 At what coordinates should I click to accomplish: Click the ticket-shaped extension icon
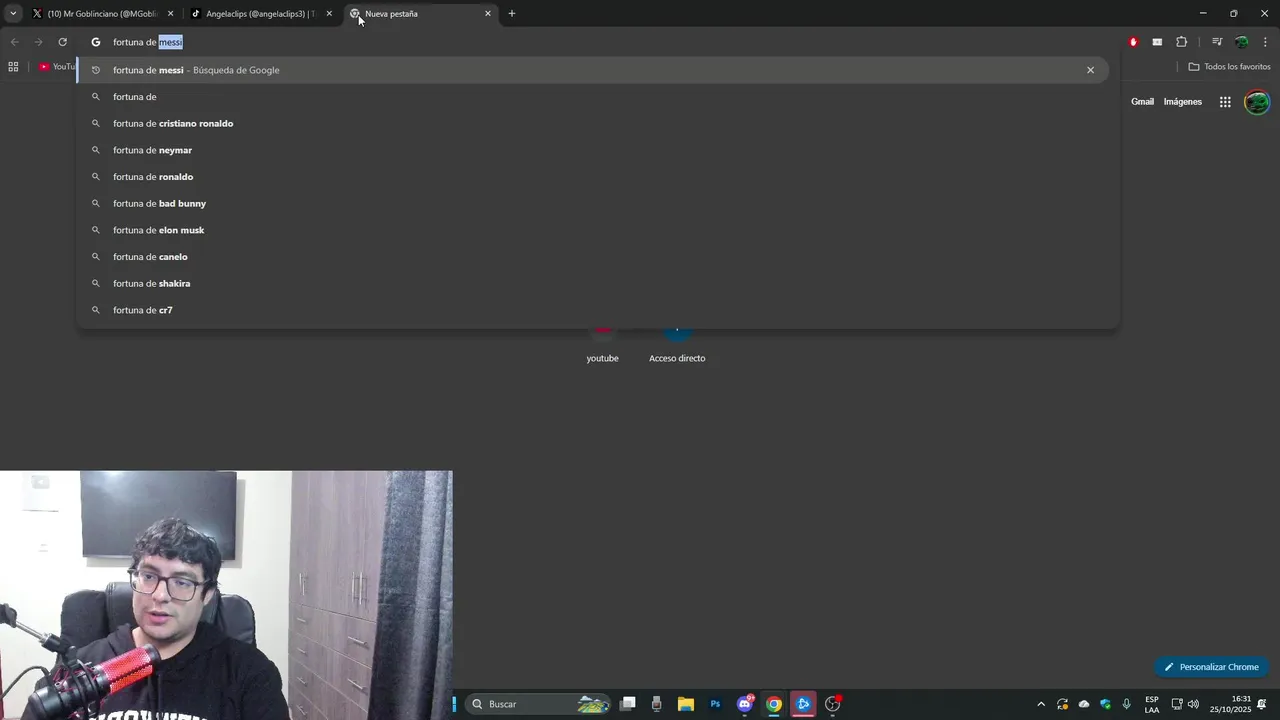[x=1157, y=42]
